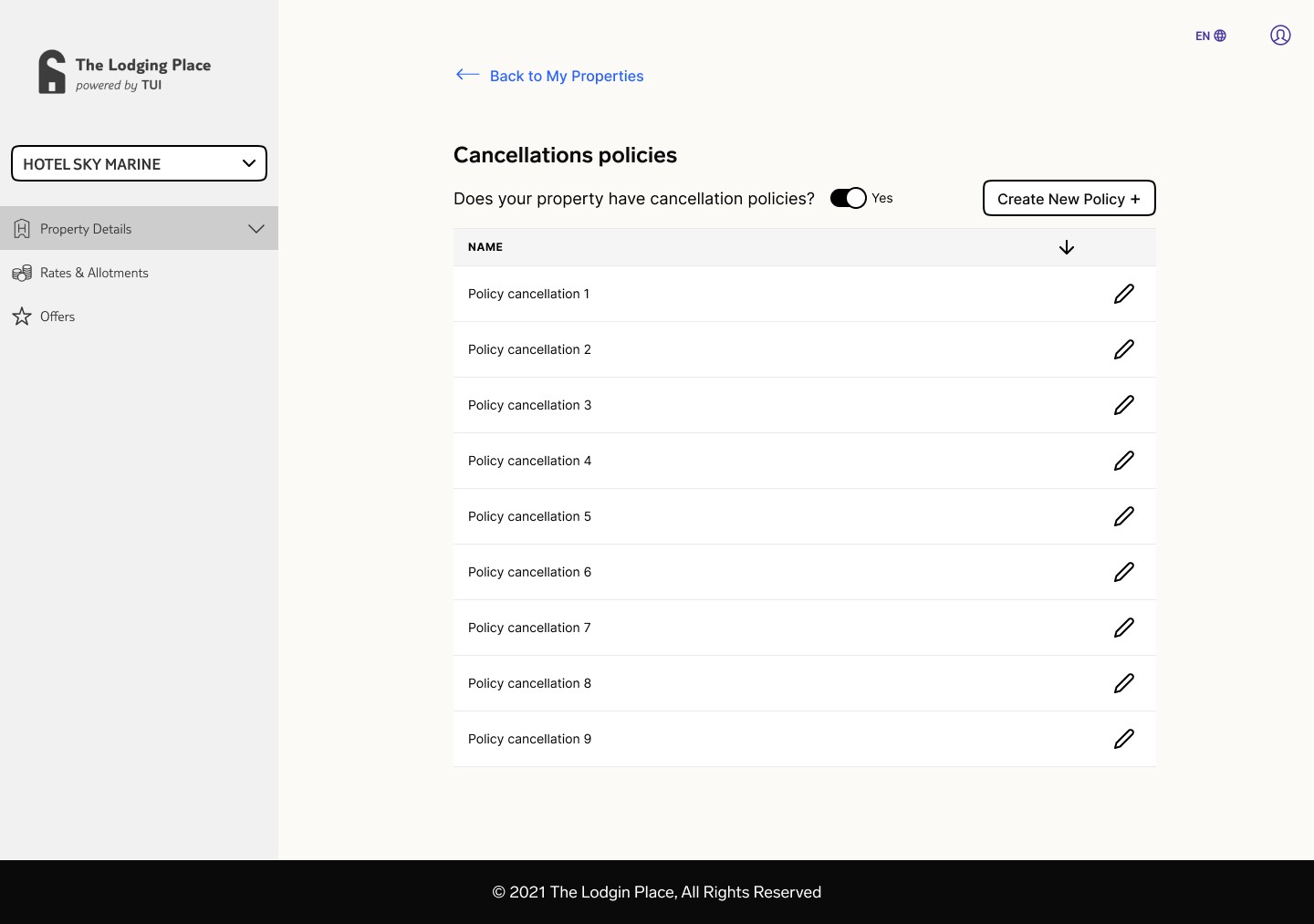This screenshot has width=1314, height=924.
Task: Sort policies by the Name arrow
Action: pos(1066,247)
